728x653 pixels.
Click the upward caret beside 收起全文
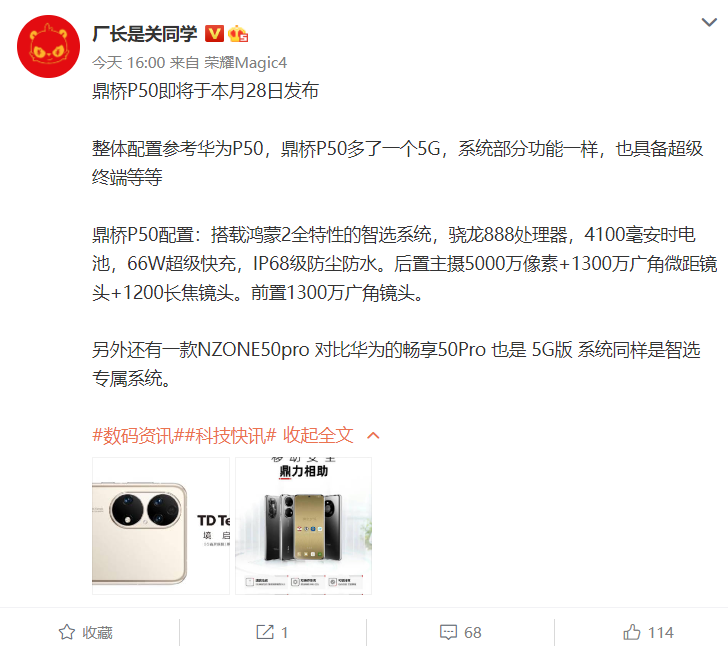point(373,436)
